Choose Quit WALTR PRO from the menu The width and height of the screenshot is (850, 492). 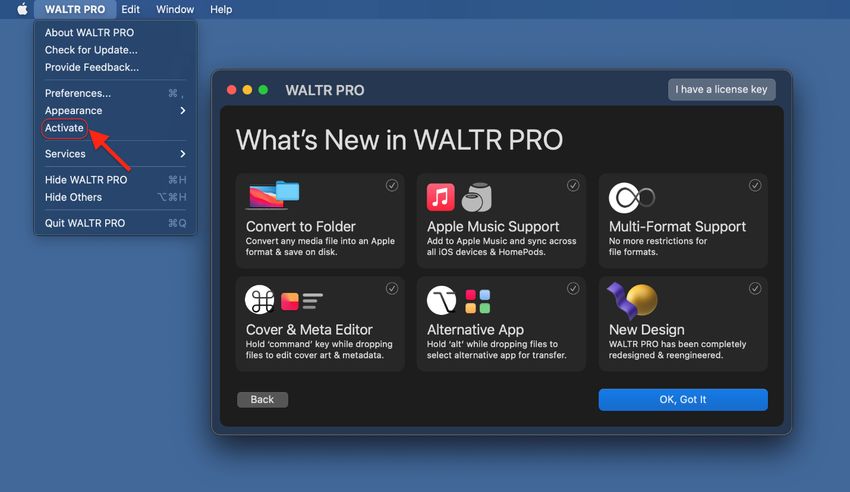click(115, 223)
